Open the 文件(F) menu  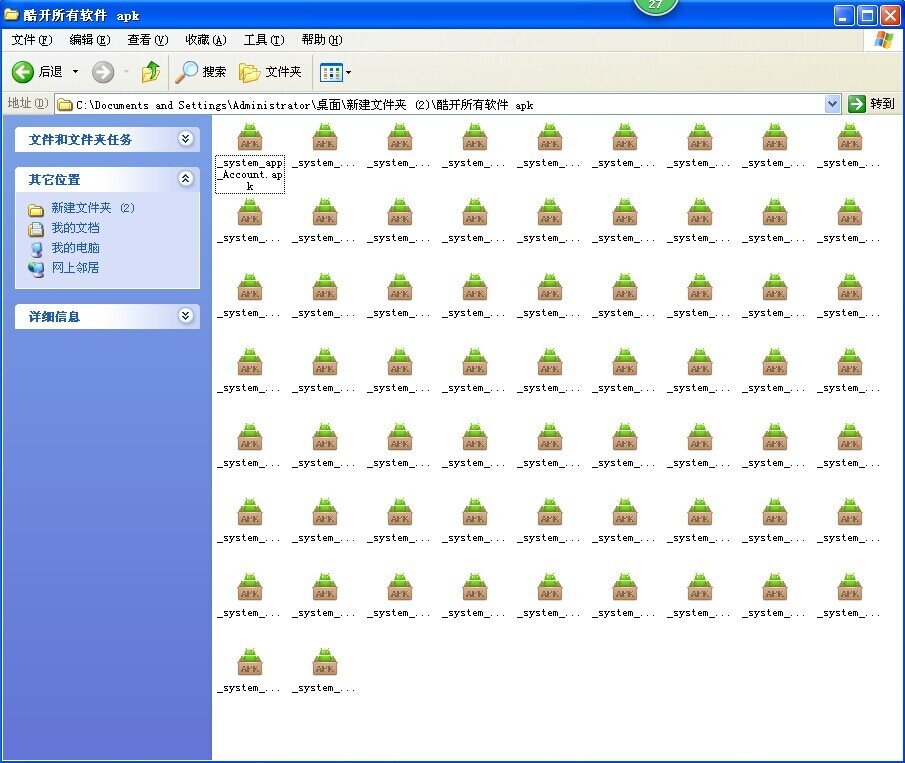point(32,40)
